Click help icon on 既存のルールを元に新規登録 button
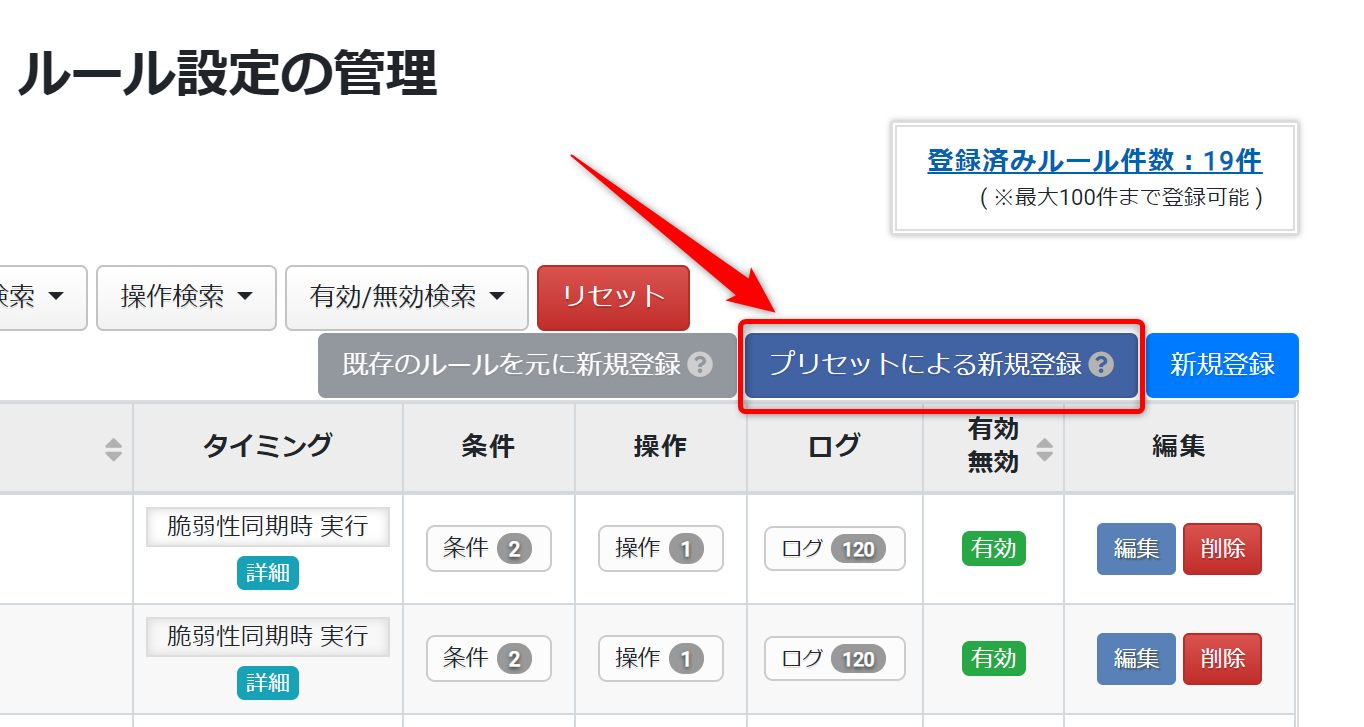 pos(701,365)
